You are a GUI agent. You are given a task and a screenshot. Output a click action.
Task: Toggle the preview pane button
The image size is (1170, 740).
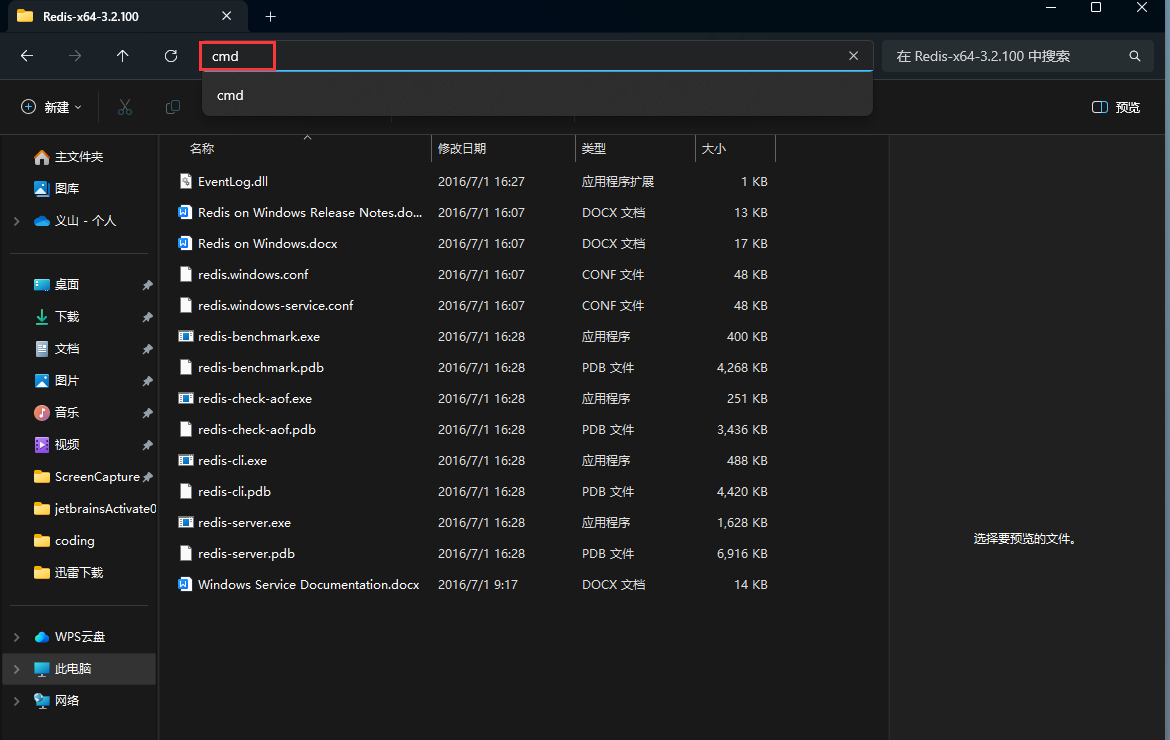1116,107
